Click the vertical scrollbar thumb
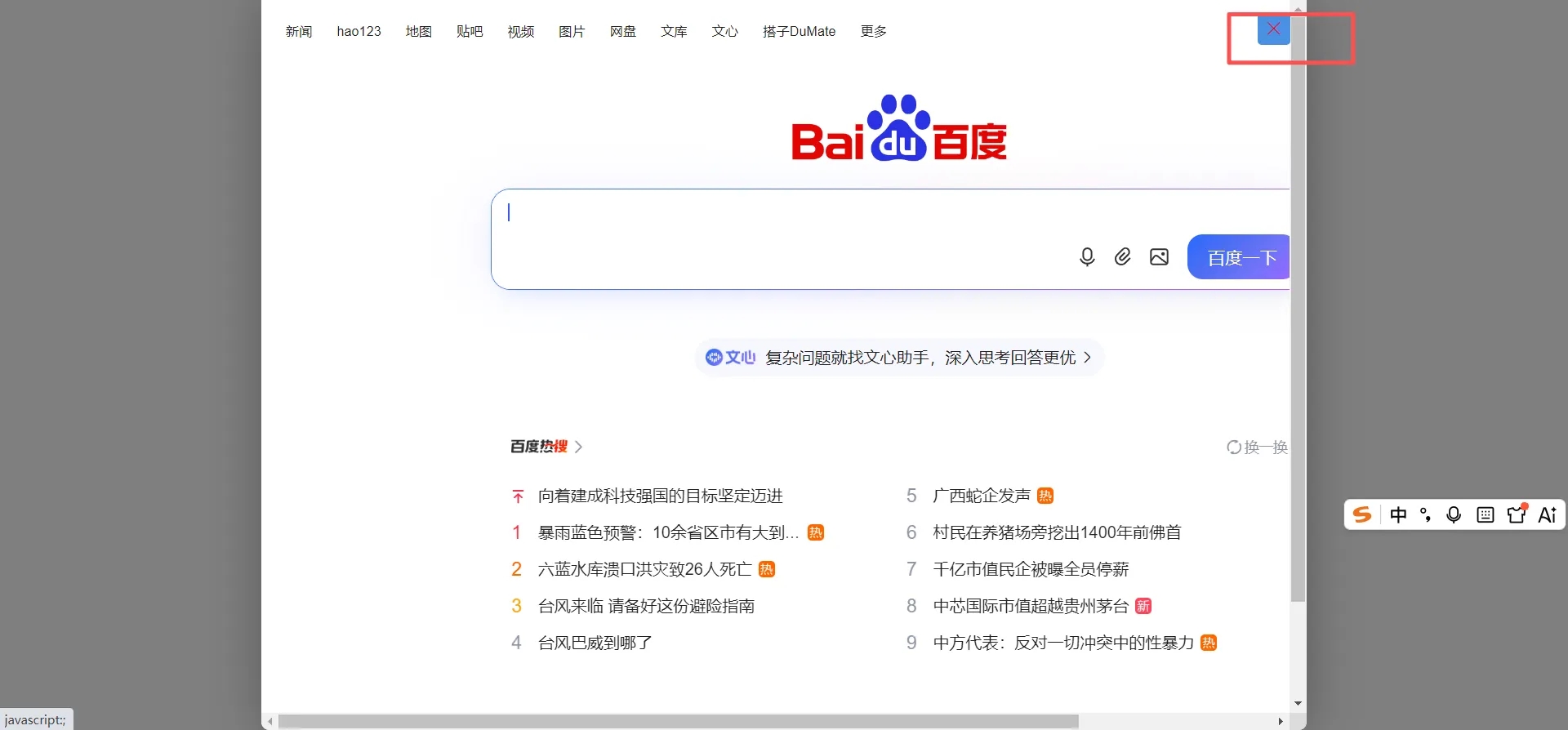Image resolution: width=1568 pixels, height=730 pixels. [1298, 309]
